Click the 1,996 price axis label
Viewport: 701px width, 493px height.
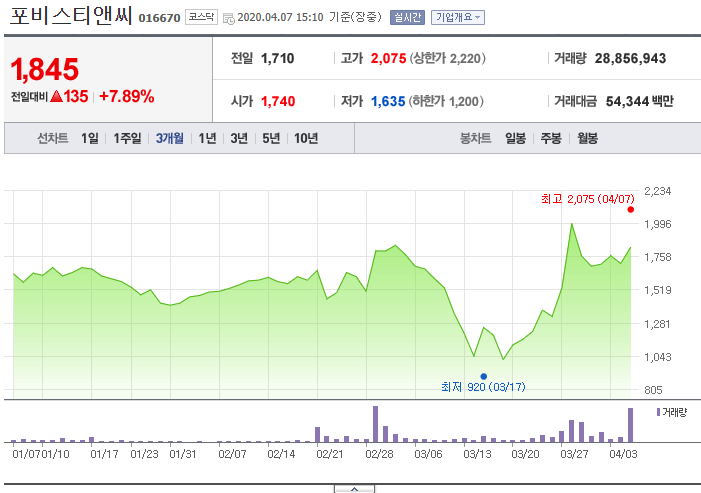[658, 224]
